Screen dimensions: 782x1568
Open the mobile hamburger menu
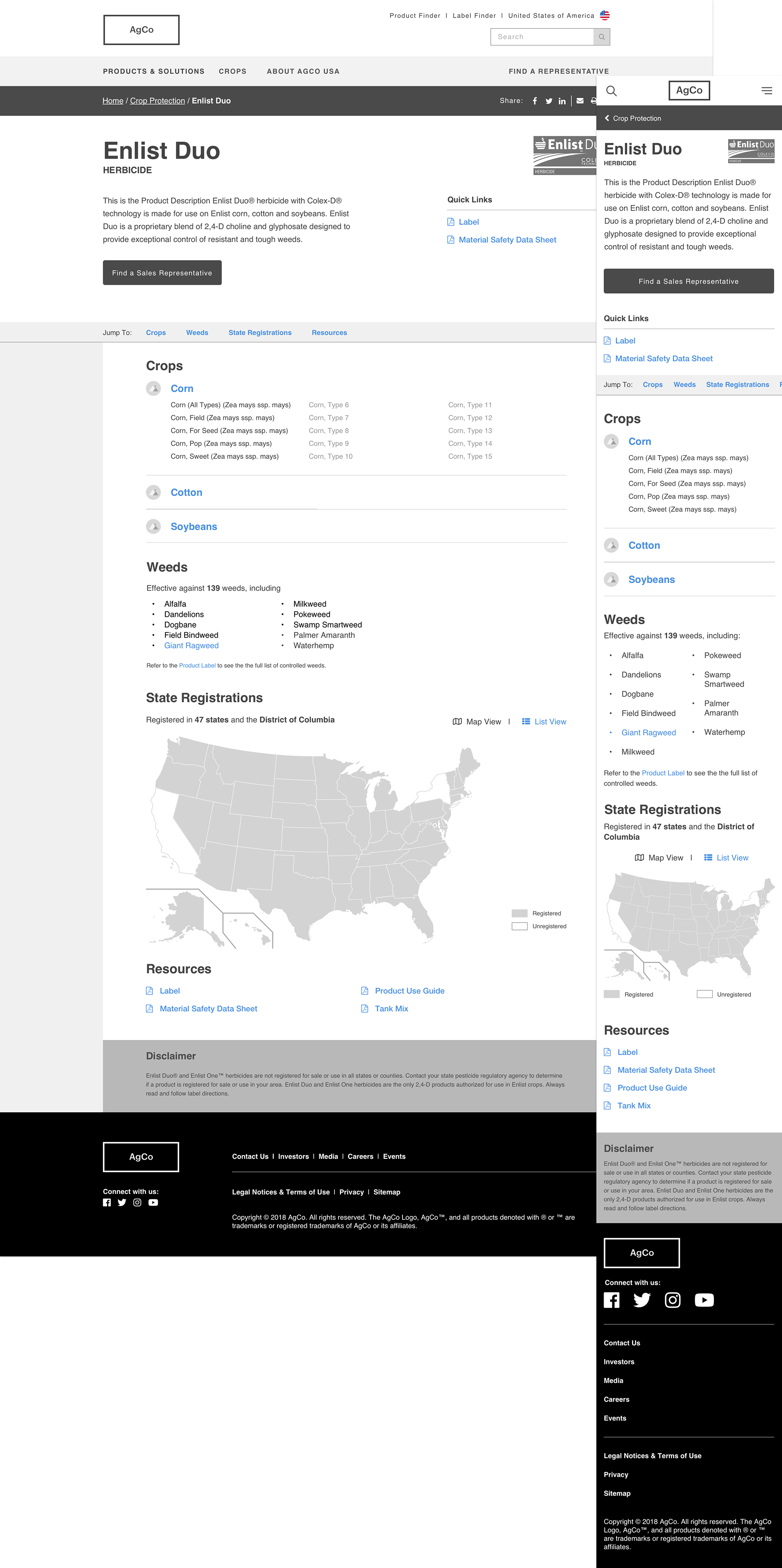coord(767,91)
